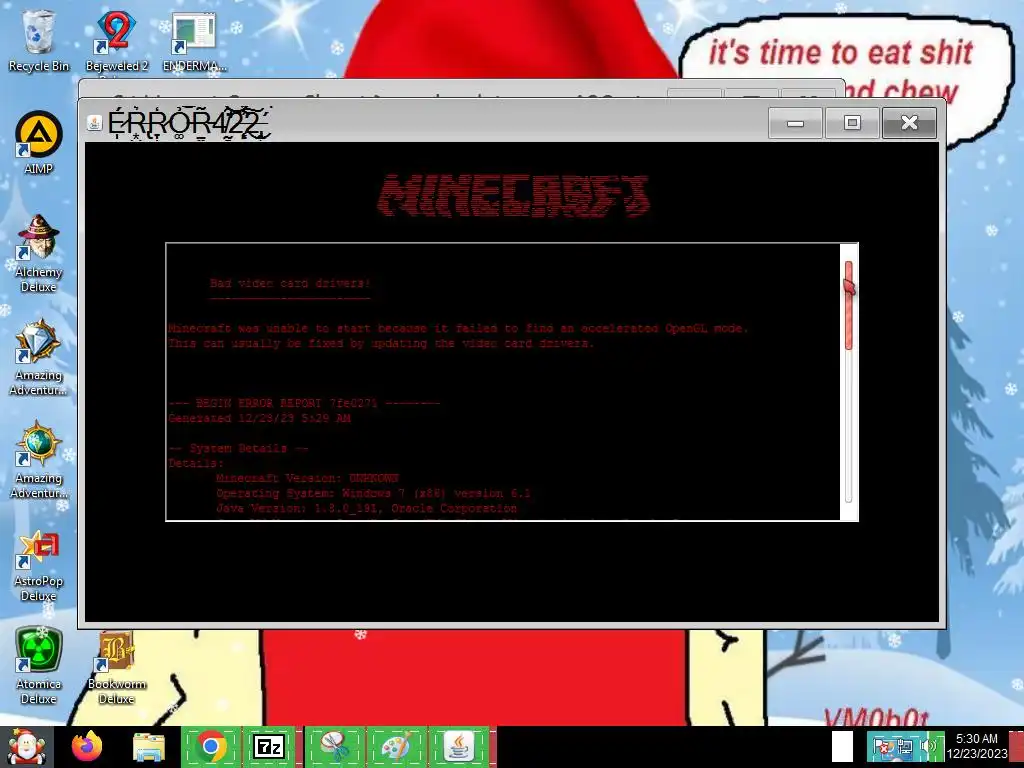
Task: Open the volume icon in the system tray
Action: coord(928,746)
